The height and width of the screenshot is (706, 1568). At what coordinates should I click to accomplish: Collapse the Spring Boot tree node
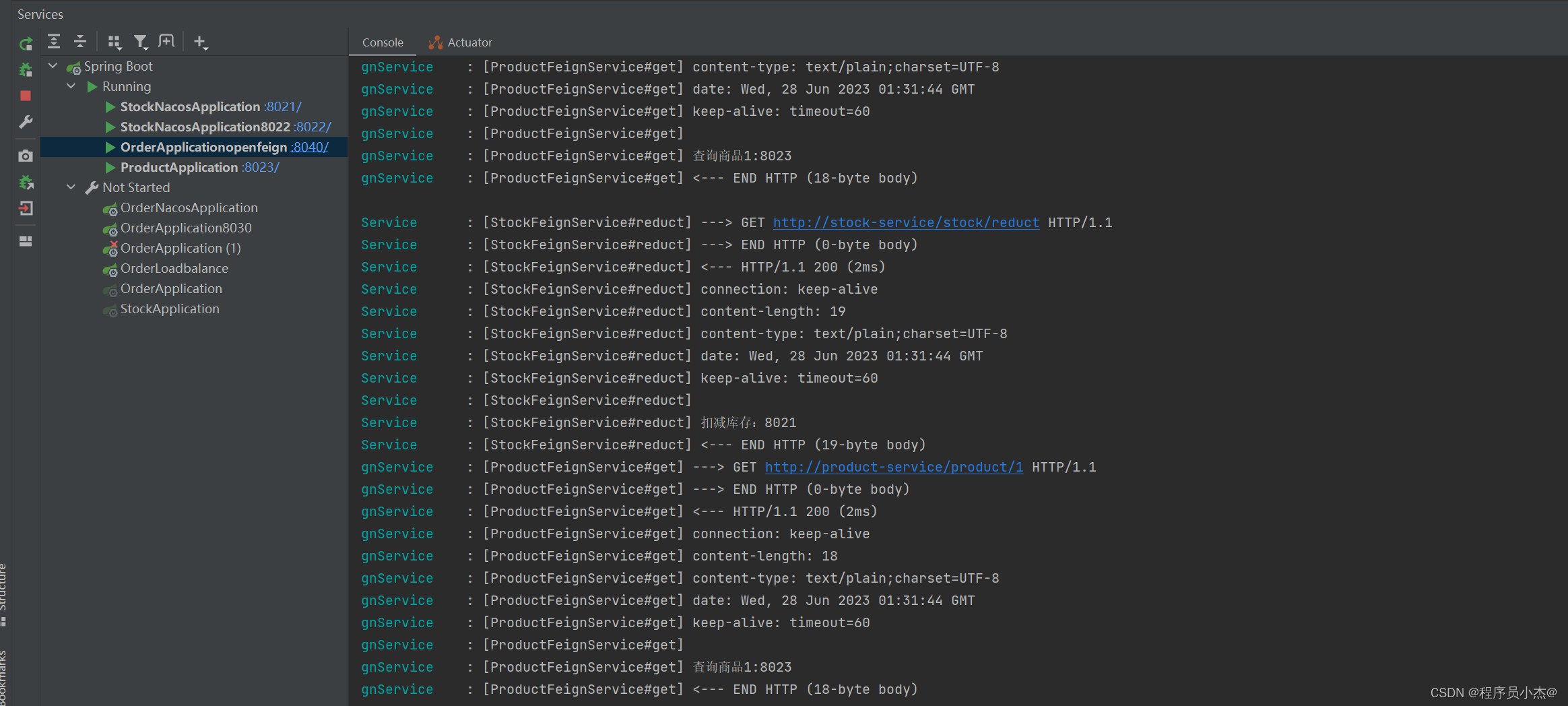53,66
